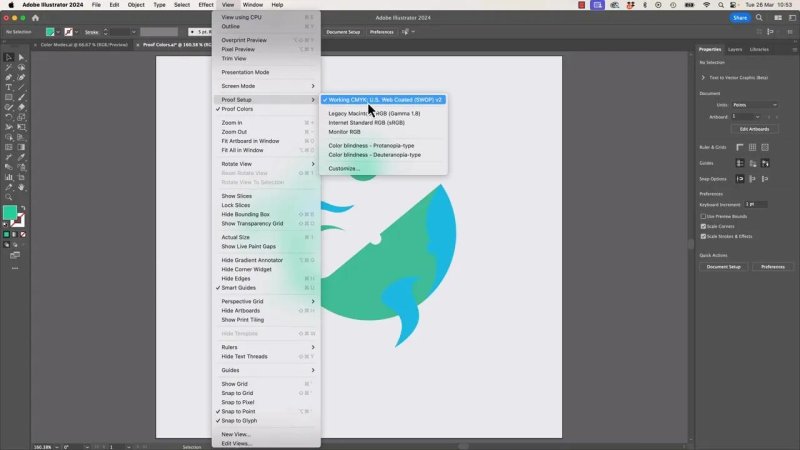
Task: Click Document Setup under Quick Actions
Action: pyautogui.click(x=723, y=267)
